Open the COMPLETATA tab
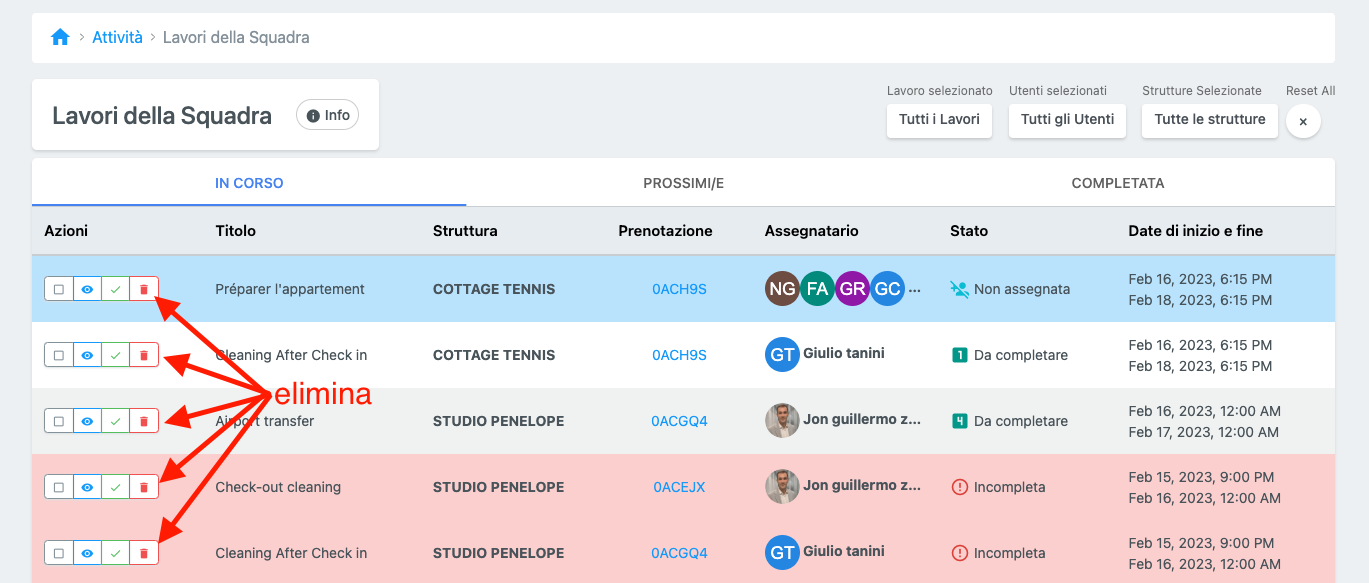 [1117, 183]
